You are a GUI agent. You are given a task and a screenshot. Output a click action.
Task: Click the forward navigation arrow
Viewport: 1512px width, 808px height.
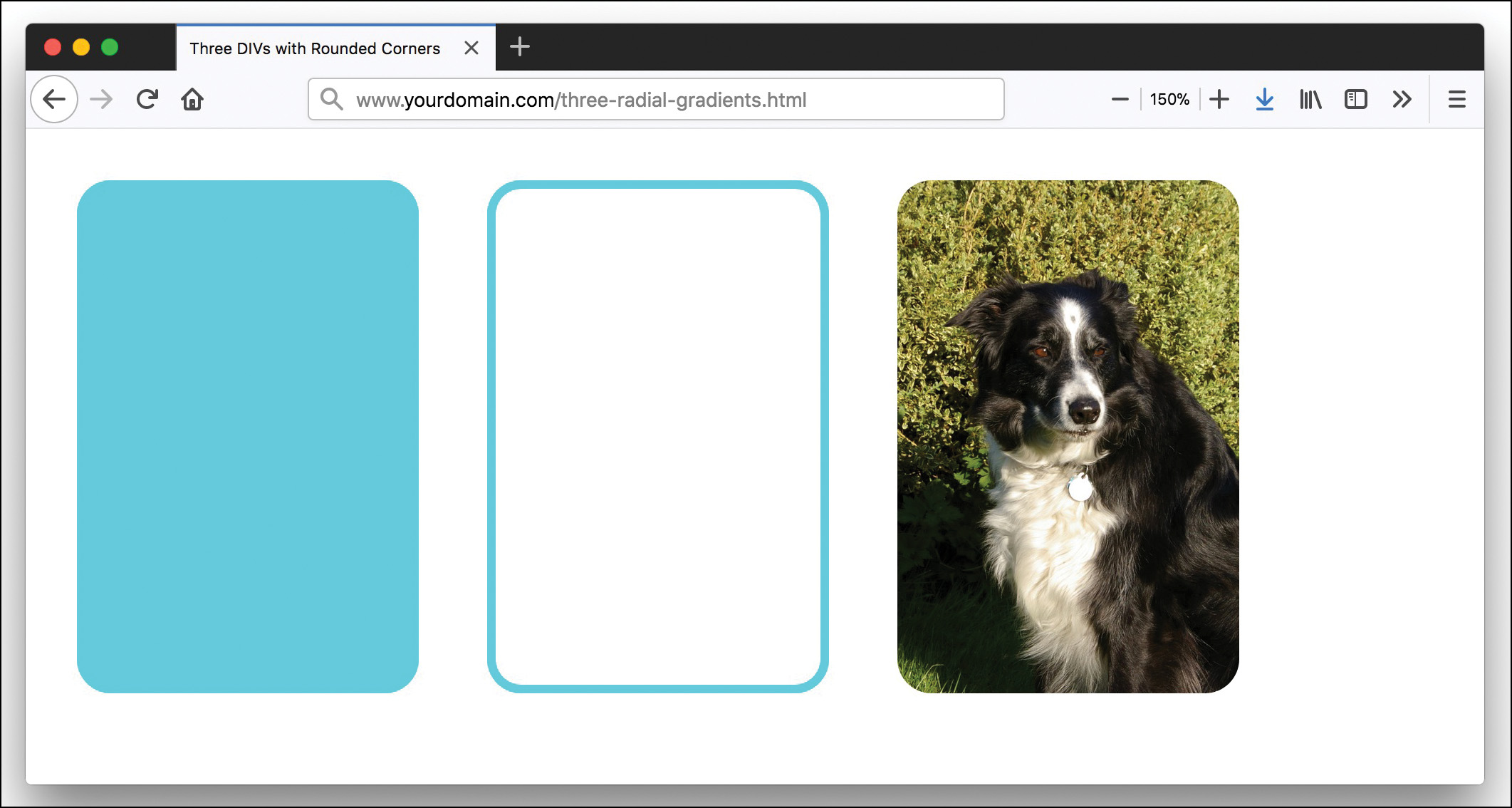click(x=100, y=99)
